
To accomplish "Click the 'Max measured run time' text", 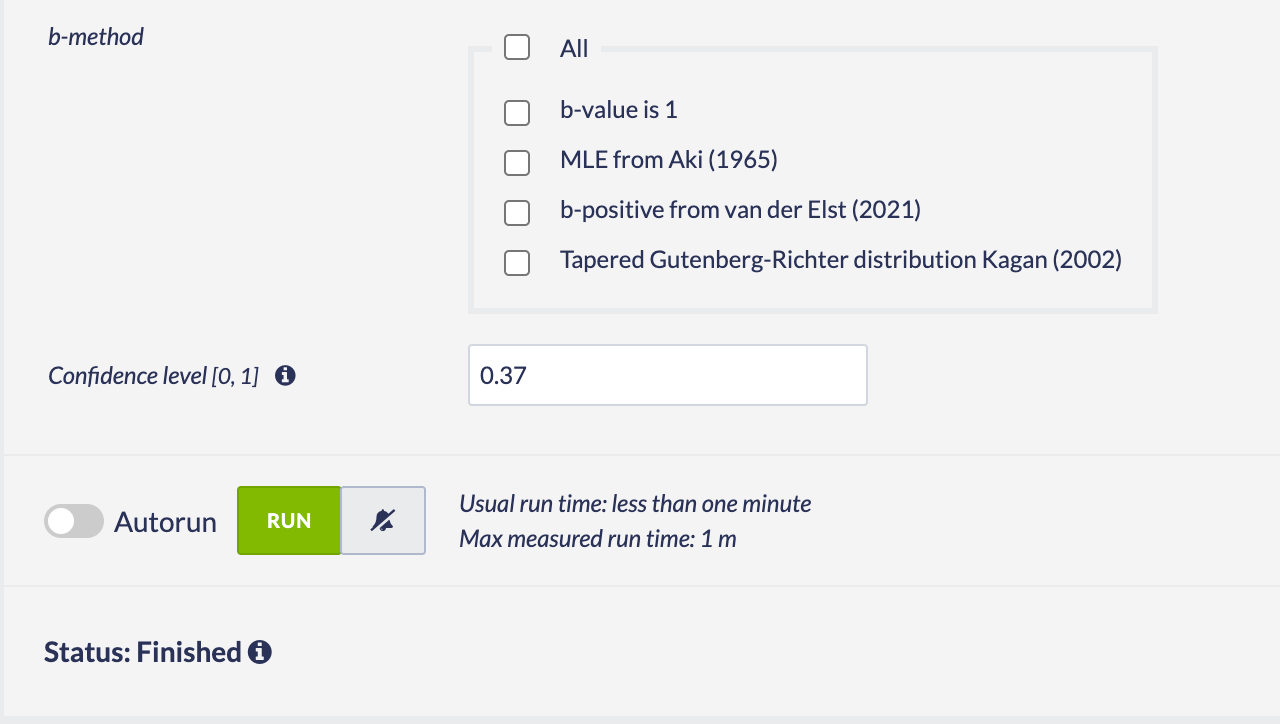I will tap(597, 539).
